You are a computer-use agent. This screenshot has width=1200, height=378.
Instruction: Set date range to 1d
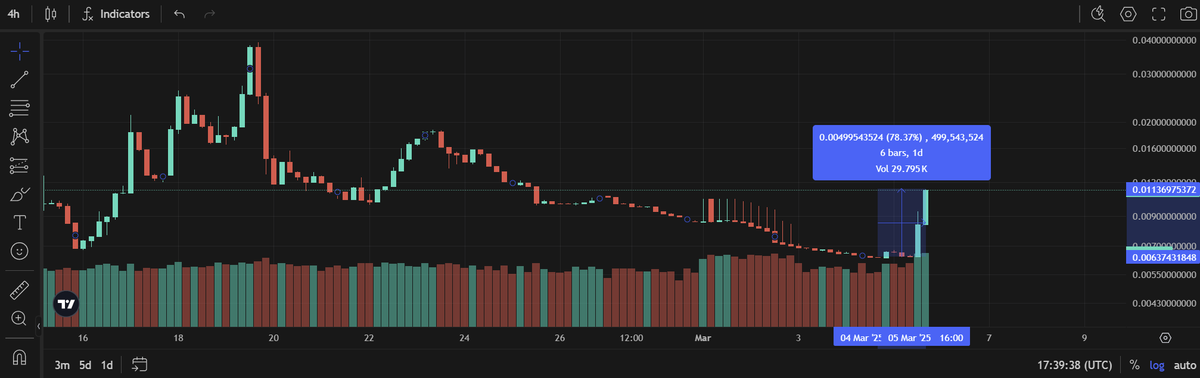(x=107, y=364)
